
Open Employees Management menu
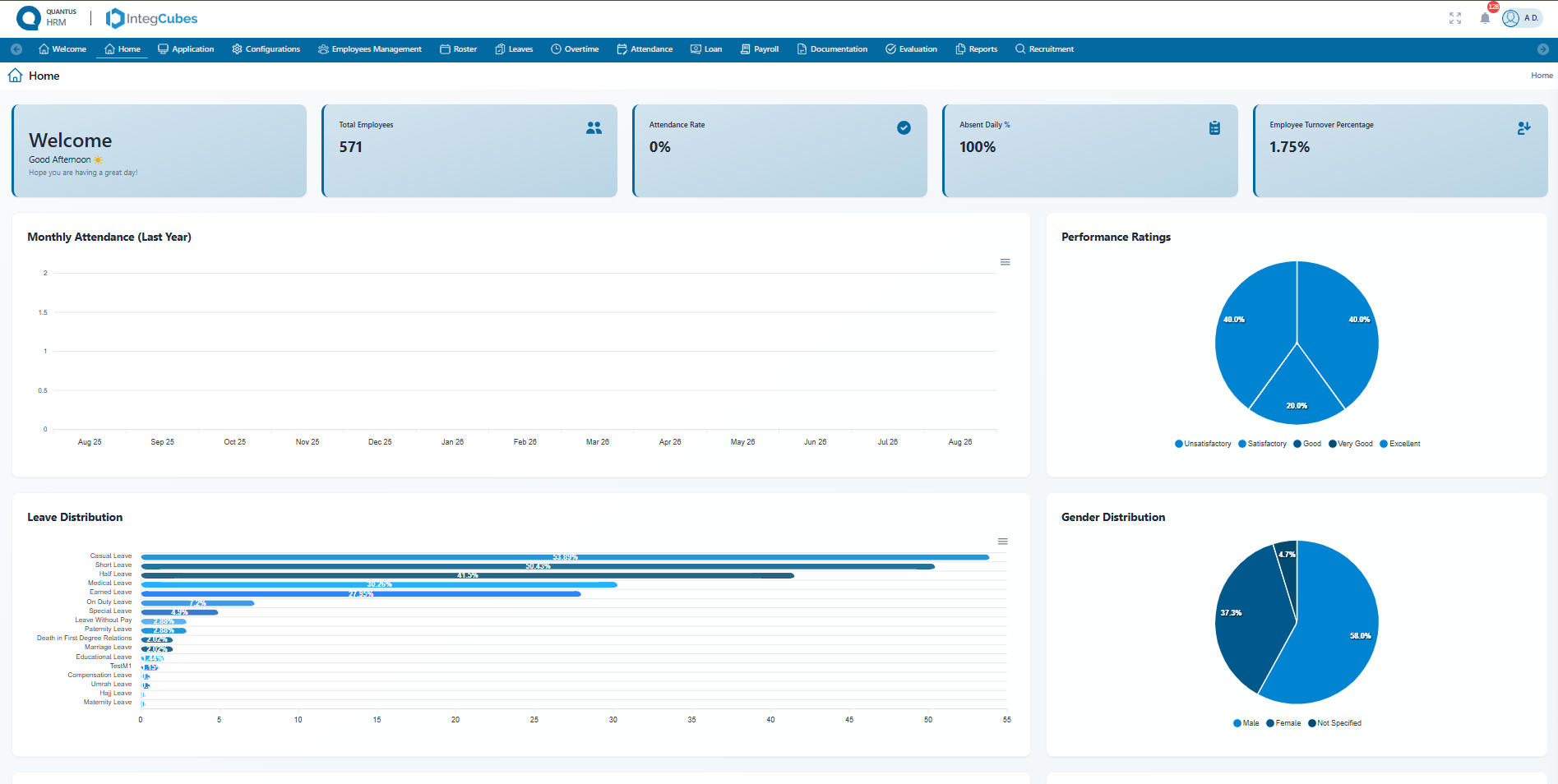click(x=370, y=49)
